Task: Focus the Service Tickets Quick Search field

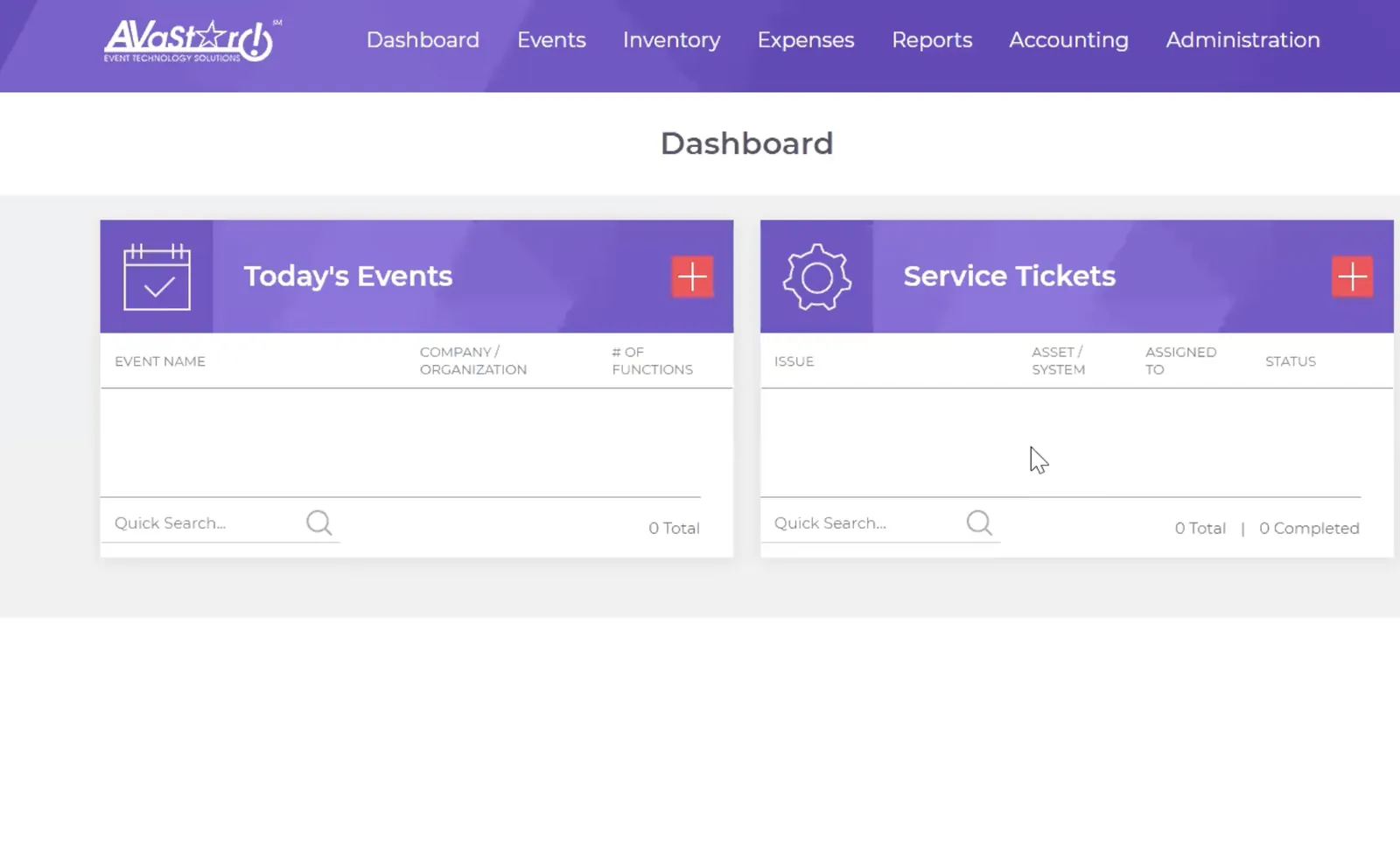Action: point(865,523)
